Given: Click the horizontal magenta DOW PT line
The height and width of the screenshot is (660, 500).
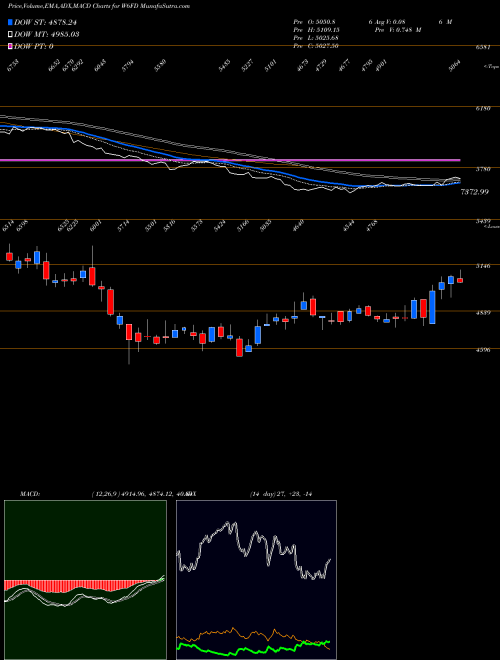Looking at the screenshot, I should pyautogui.click(x=230, y=160).
